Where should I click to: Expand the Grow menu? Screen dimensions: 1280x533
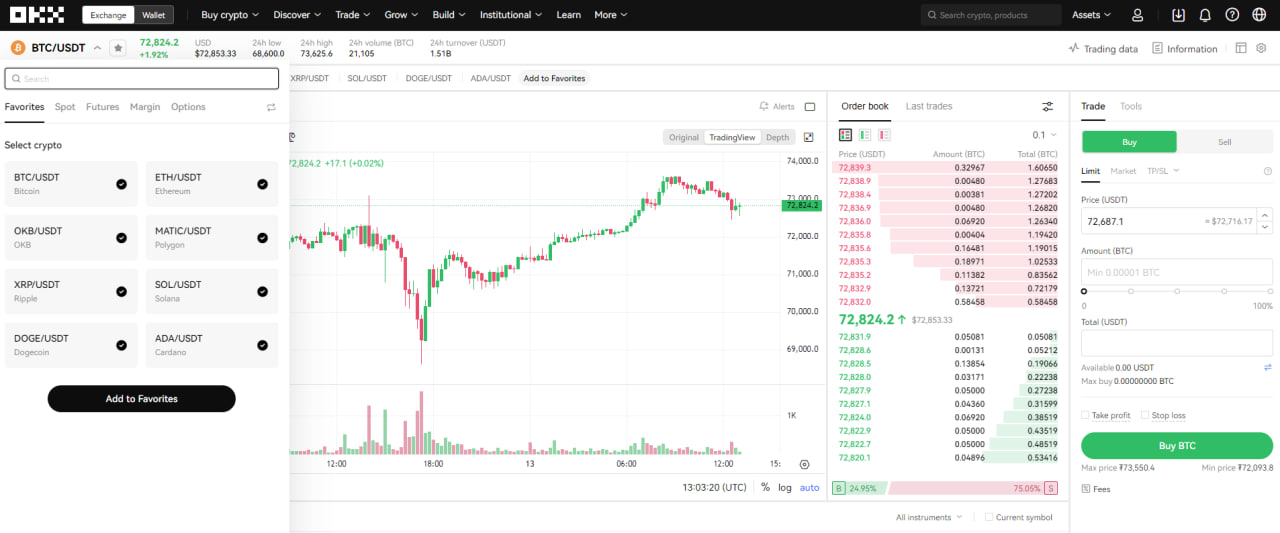click(x=402, y=15)
